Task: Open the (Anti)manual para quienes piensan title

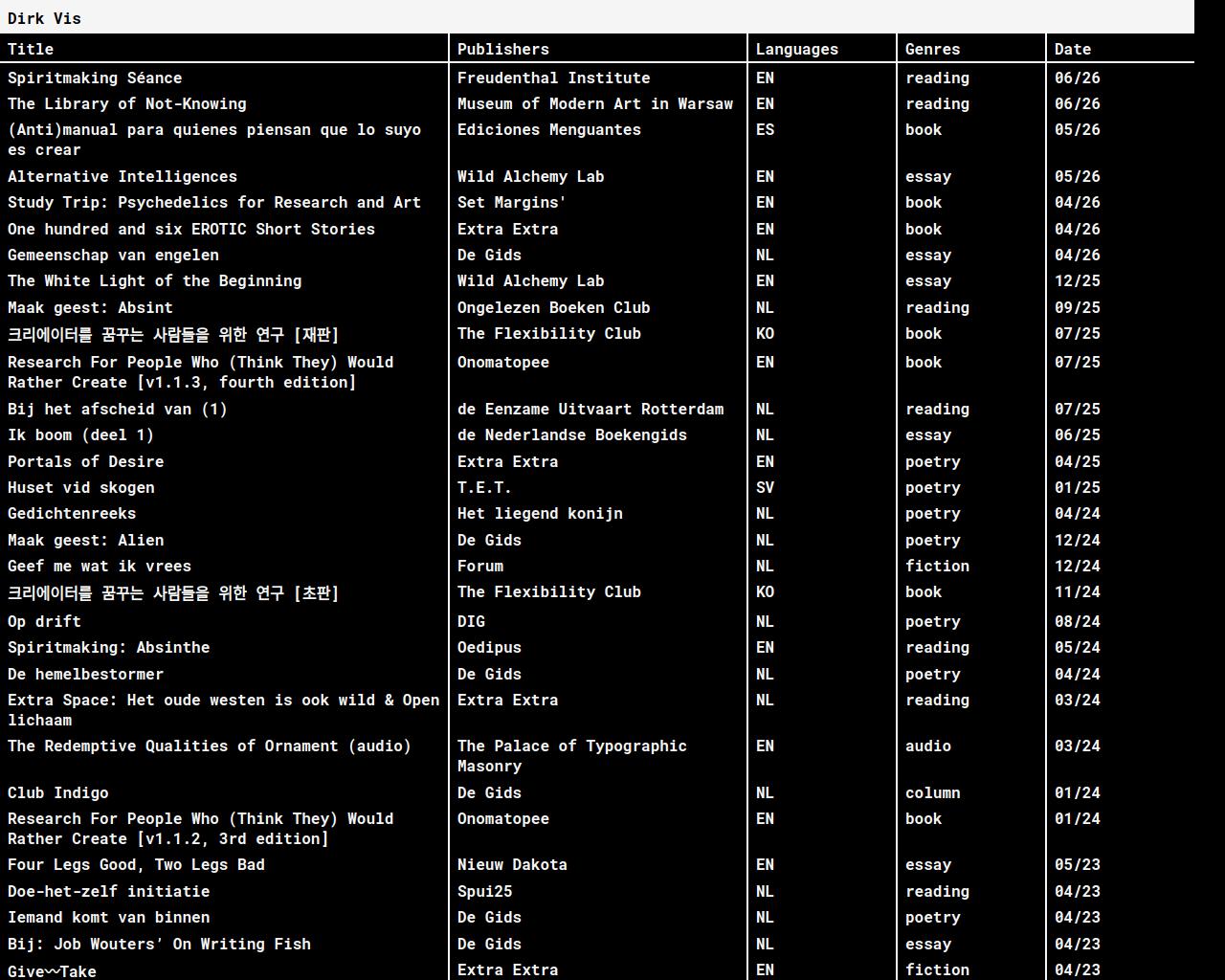Action: pos(214,140)
